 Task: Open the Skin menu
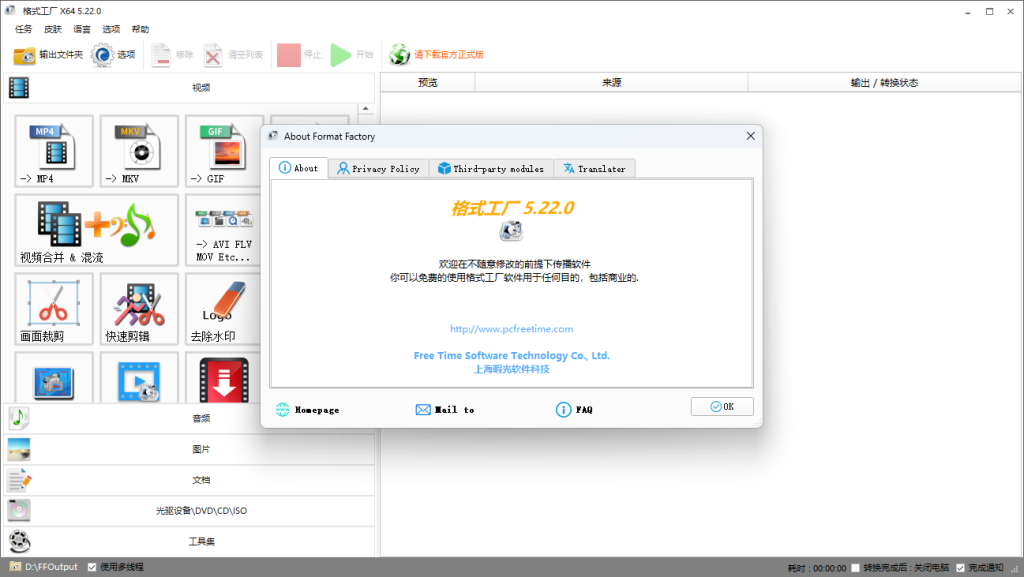tap(53, 29)
